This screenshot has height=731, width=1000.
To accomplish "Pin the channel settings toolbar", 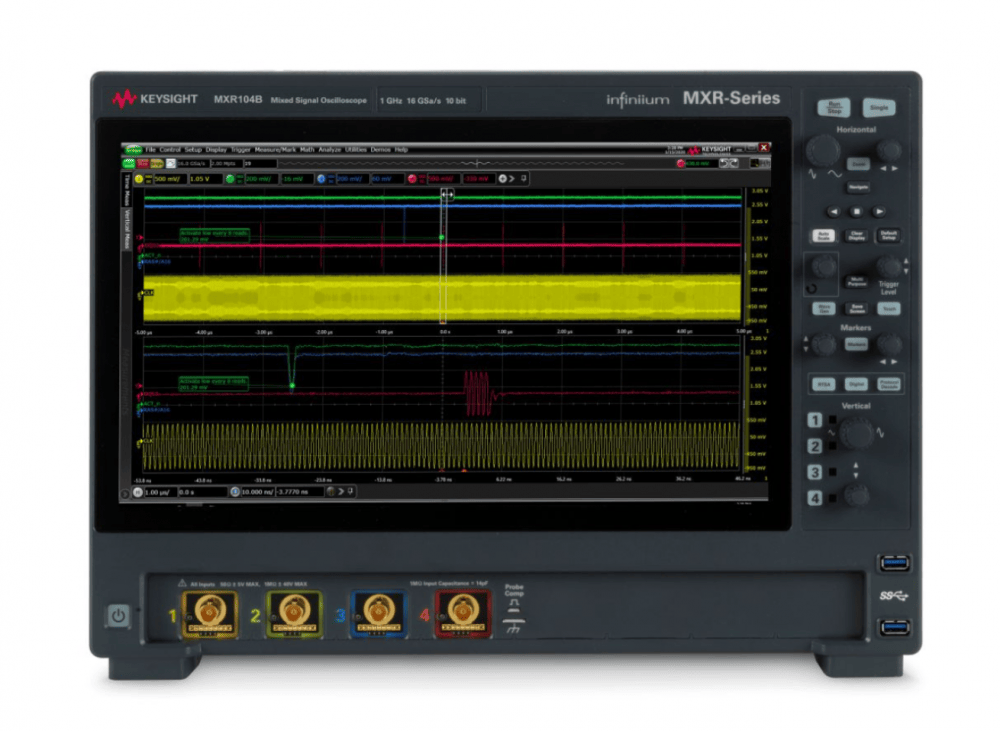I will click(x=524, y=179).
